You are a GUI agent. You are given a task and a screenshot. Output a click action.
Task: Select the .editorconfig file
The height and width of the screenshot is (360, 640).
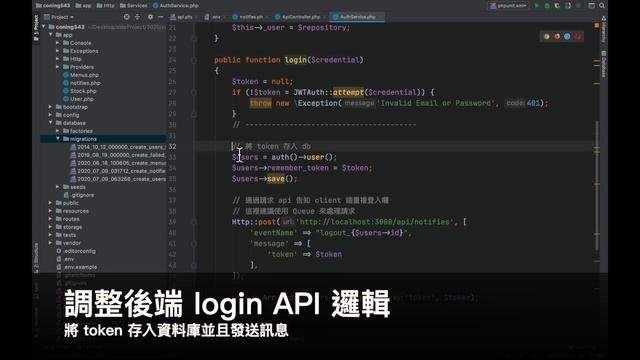pyautogui.click(x=76, y=251)
